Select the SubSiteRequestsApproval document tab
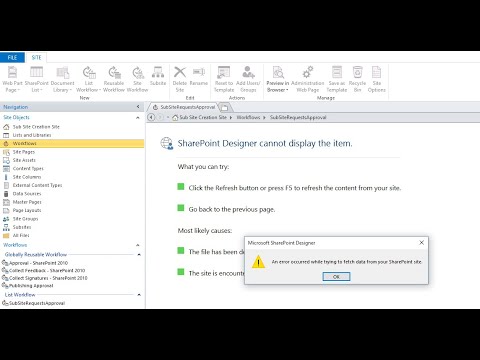 tap(184, 107)
